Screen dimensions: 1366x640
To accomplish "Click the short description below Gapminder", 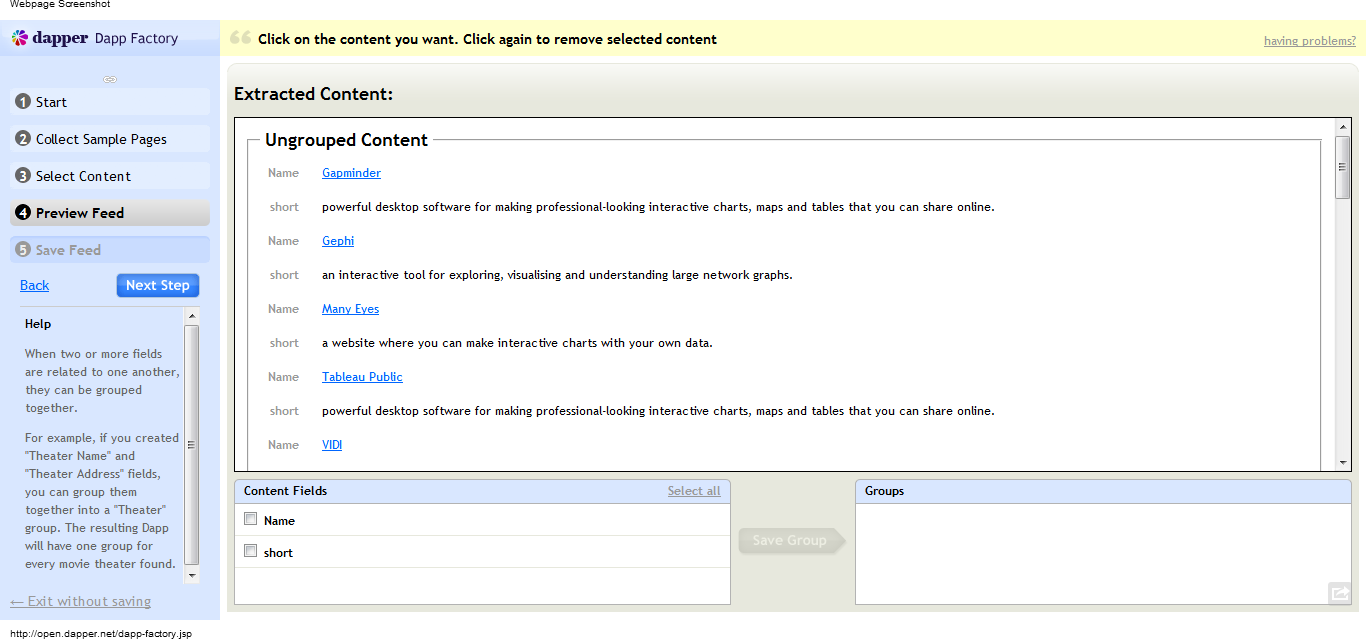I will (658, 207).
